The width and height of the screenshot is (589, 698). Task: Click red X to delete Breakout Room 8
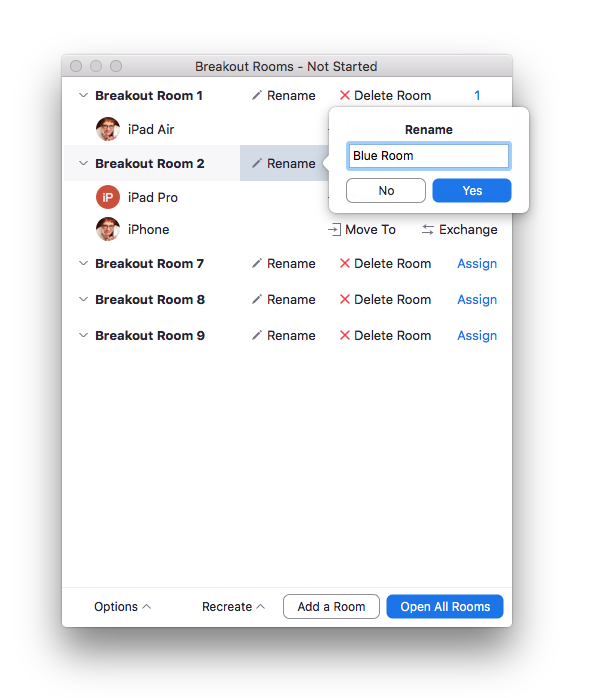tap(345, 299)
